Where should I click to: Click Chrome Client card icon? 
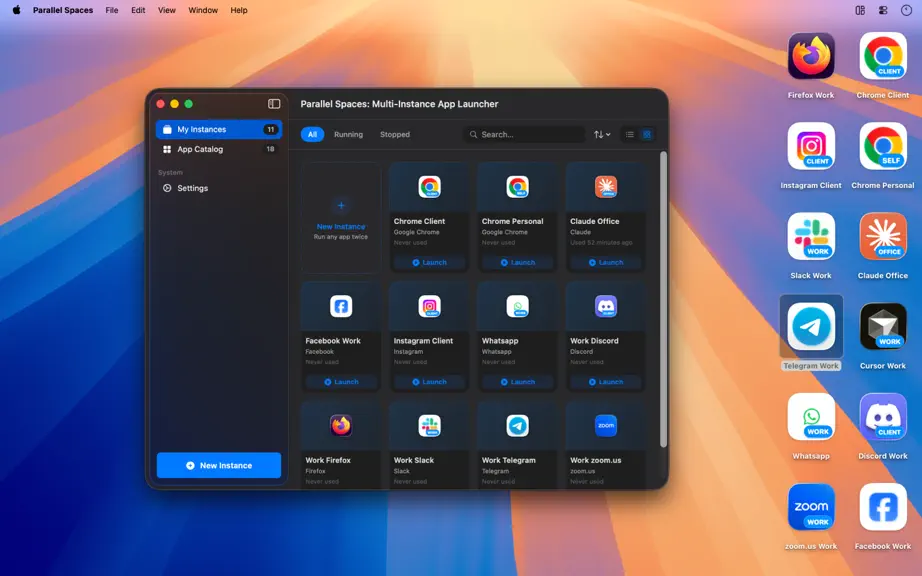(x=429, y=187)
